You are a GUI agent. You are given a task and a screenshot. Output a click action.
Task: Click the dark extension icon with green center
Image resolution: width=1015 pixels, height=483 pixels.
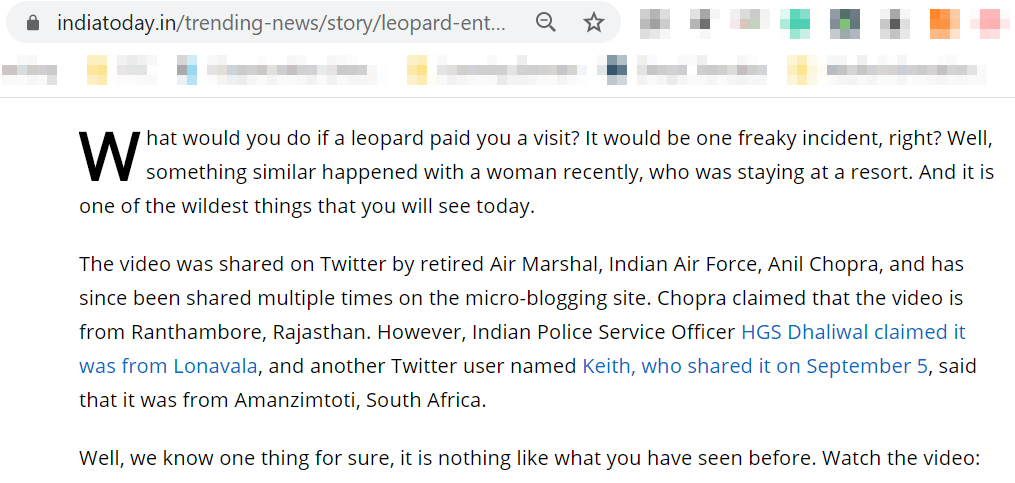(x=845, y=24)
